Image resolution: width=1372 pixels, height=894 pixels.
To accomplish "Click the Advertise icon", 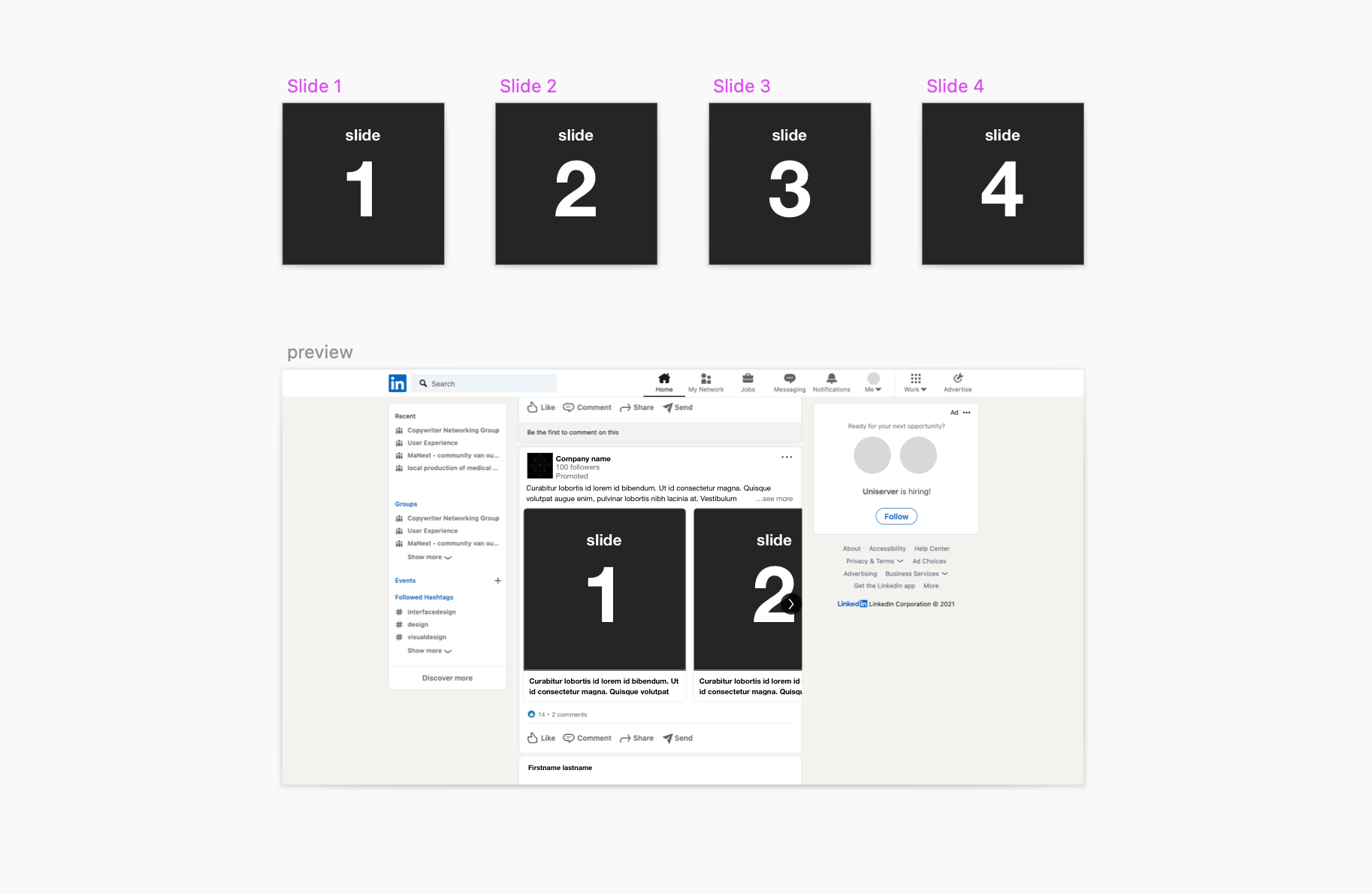I will [958, 379].
